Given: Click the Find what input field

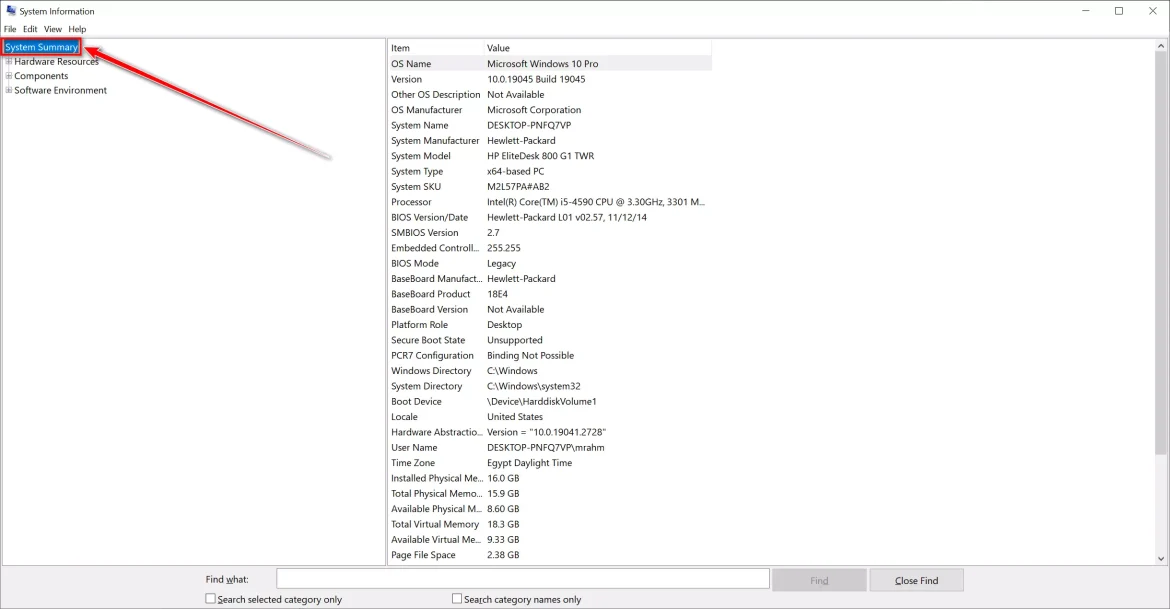Looking at the screenshot, I should click(522, 579).
